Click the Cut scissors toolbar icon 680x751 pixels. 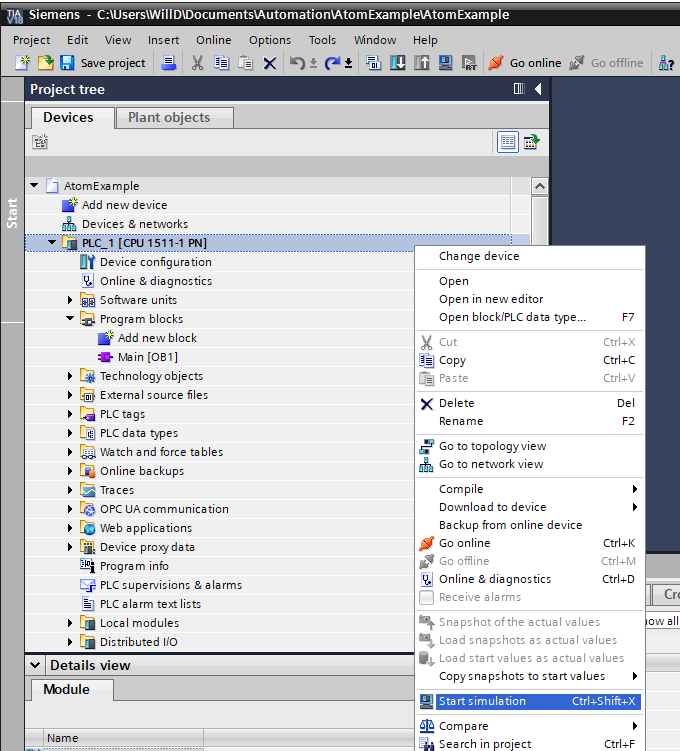coord(197,63)
